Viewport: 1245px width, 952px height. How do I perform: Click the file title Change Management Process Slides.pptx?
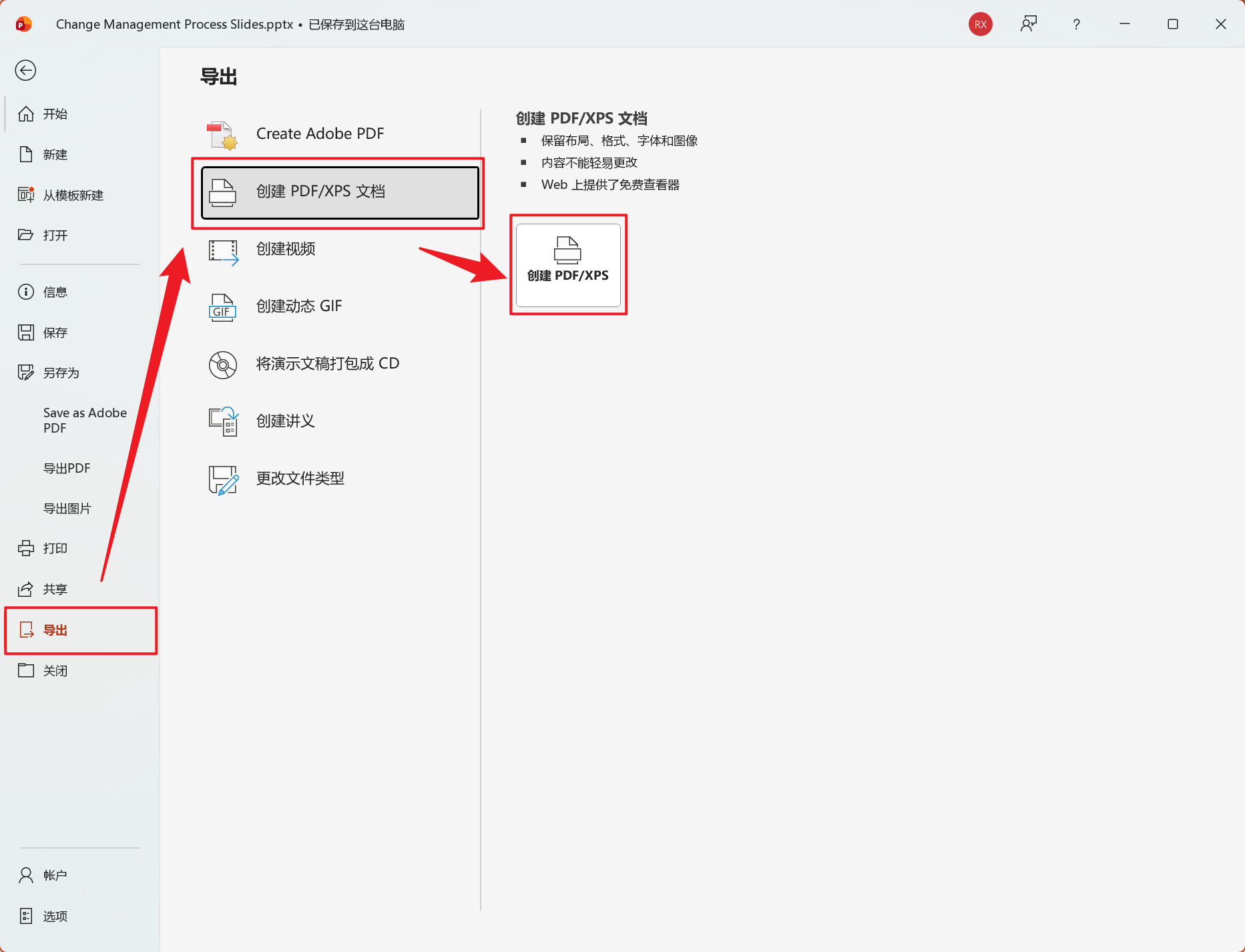tap(174, 25)
